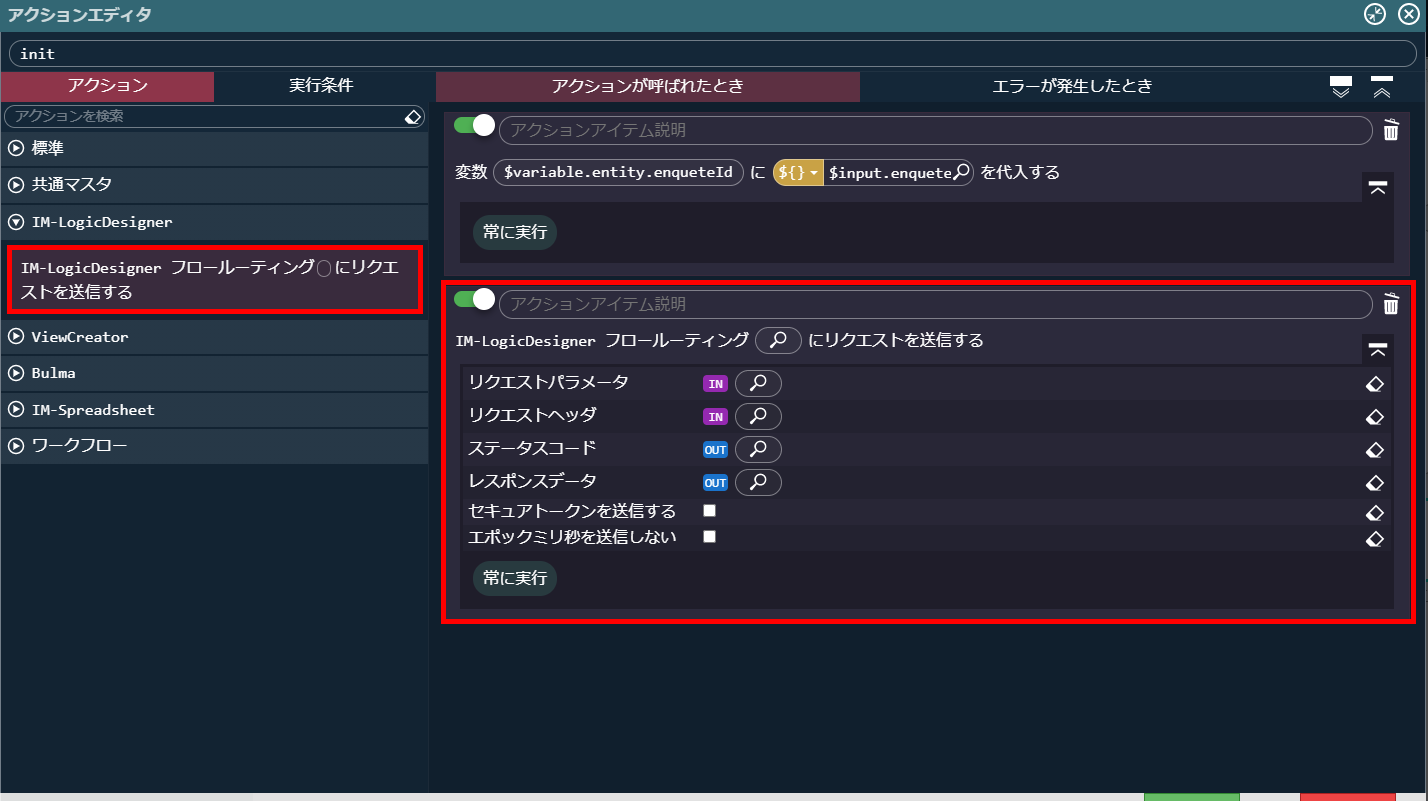Image resolution: width=1428 pixels, height=801 pixels.
Task: Select アクションが呼ばれたとき tab
Action: [x=648, y=86]
